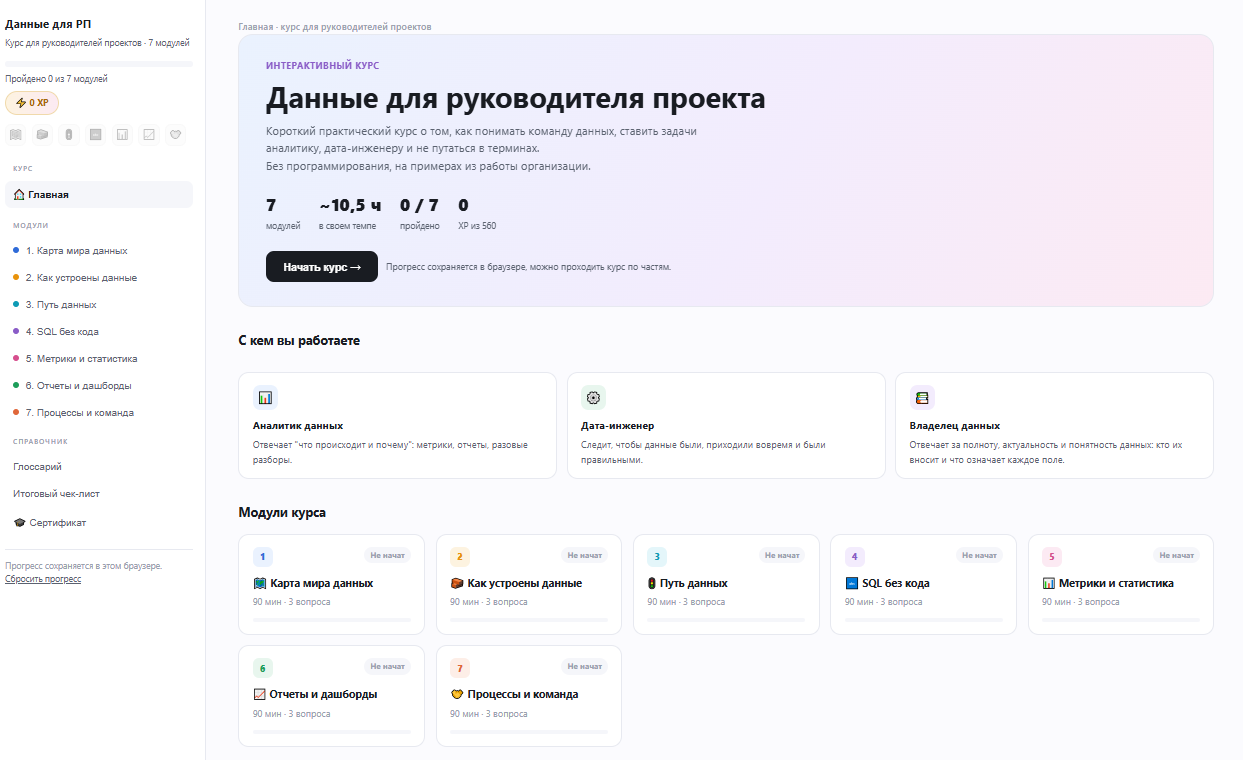
Task: Open sidebar module 3. Путь данных
Action: click(99, 304)
